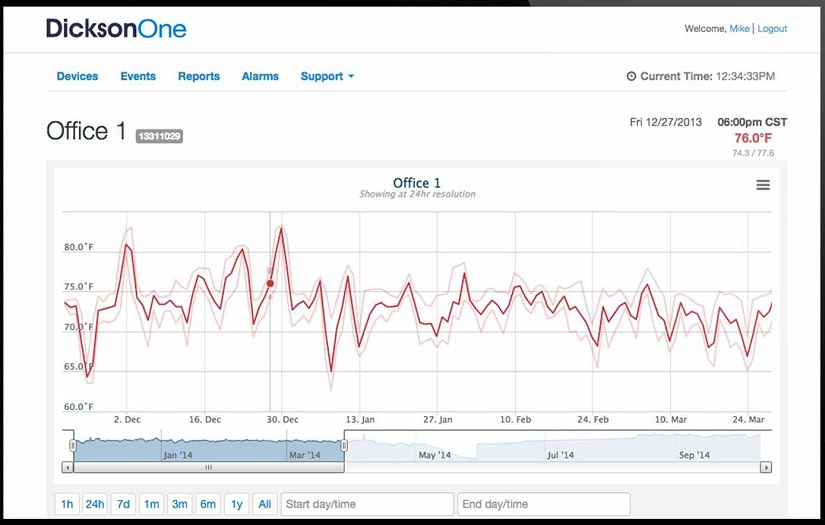Viewport: 825px width, 525px height.
Task: Click the 80.0°F y-axis label
Action: (x=78, y=247)
